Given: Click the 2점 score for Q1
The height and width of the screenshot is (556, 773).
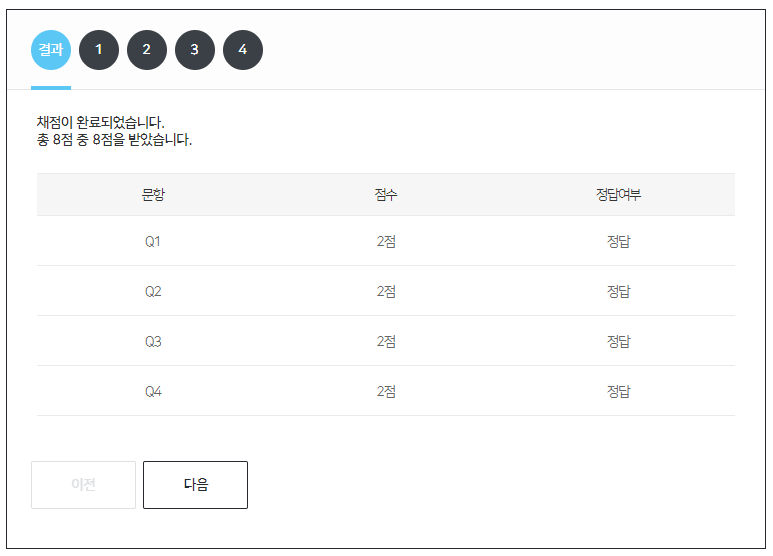Looking at the screenshot, I should pyautogui.click(x=386, y=242).
